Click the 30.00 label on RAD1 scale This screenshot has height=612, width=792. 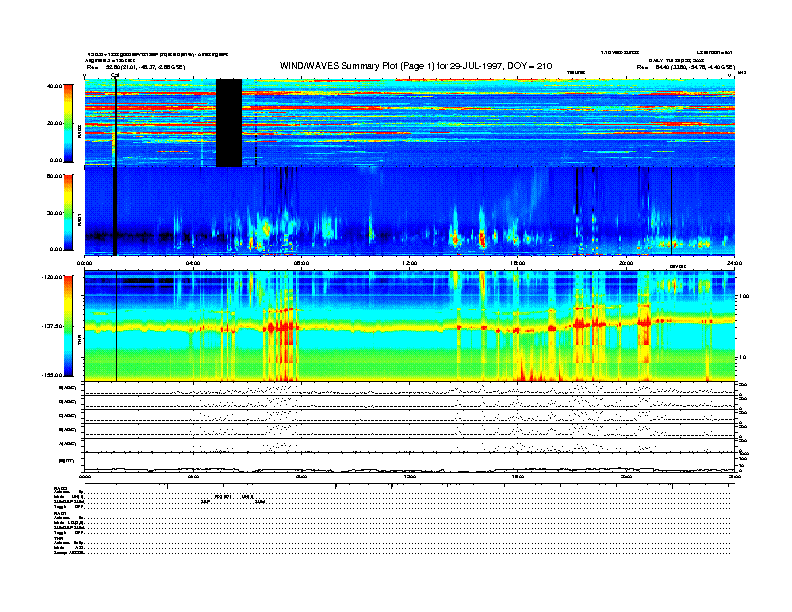click(54, 213)
